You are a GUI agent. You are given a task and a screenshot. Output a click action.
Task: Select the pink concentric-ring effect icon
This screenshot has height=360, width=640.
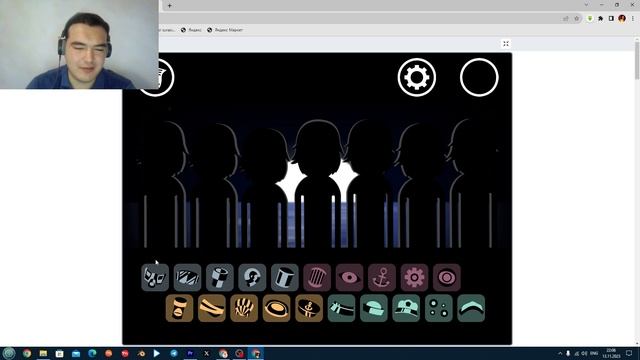click(447, 278)
